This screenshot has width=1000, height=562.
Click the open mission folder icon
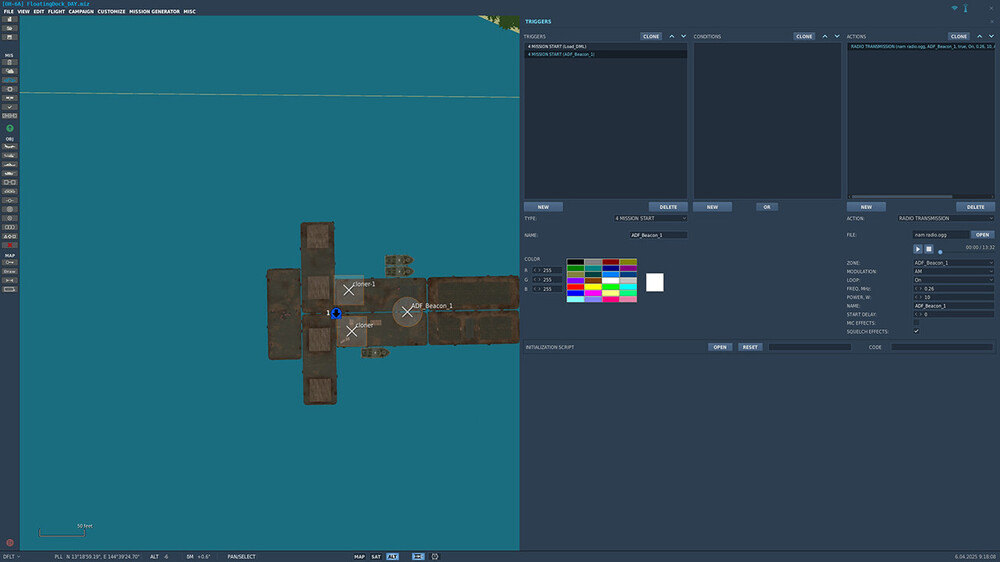[10, 29]
